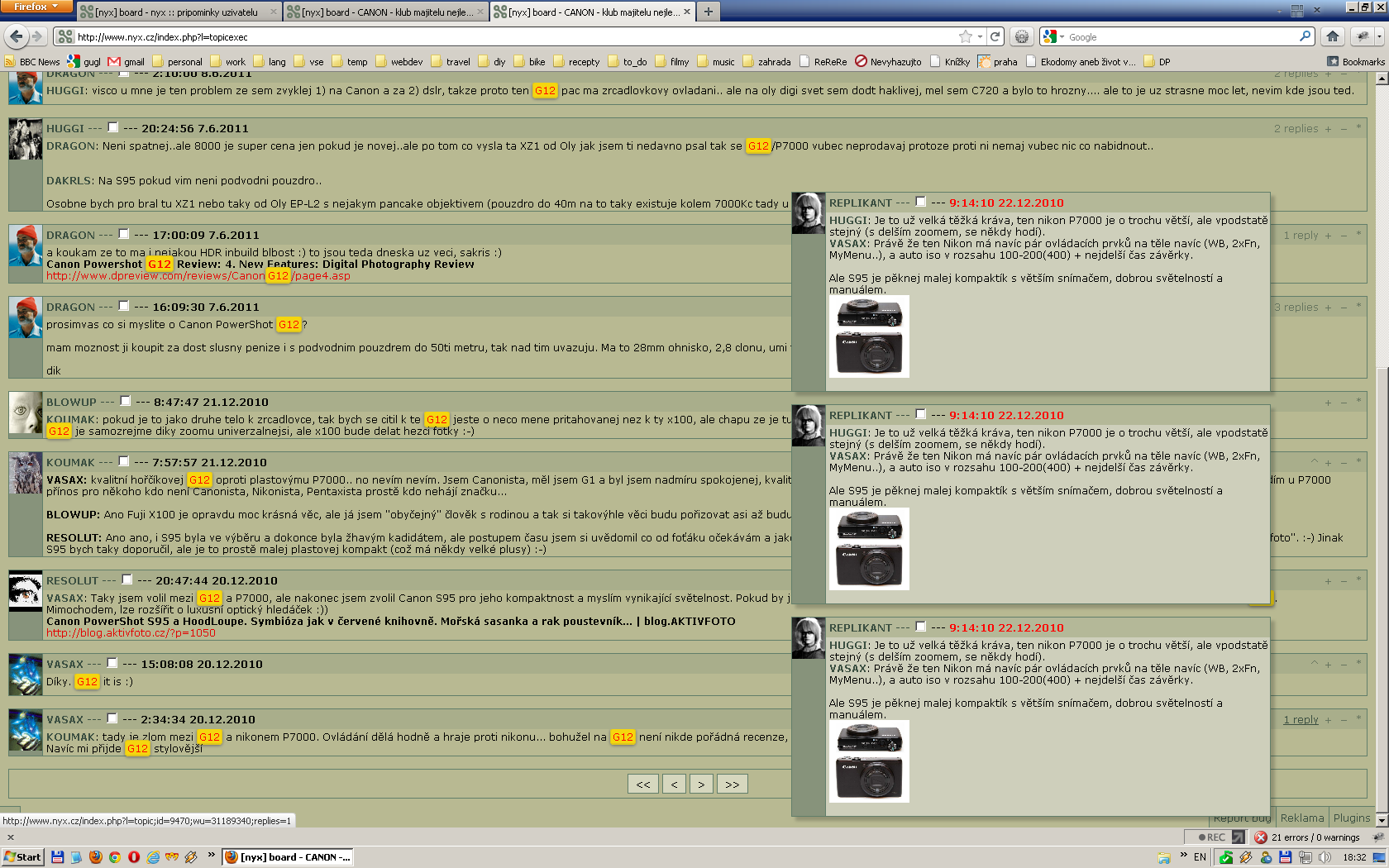
Task: Launch Chrome from quick launch bar
Action: [114, 857]
